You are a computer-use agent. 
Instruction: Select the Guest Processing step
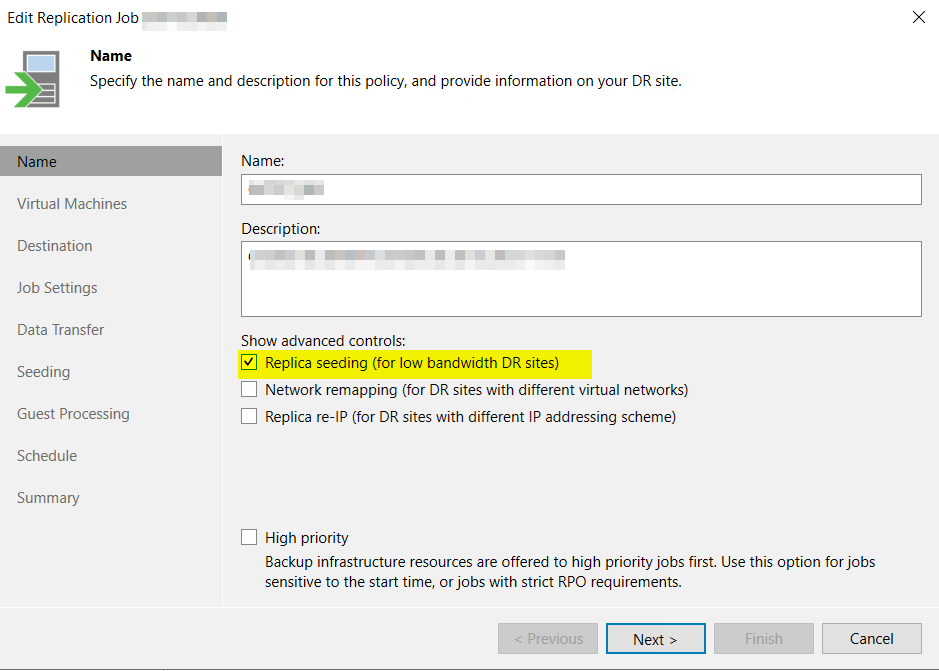click(73, 414)
